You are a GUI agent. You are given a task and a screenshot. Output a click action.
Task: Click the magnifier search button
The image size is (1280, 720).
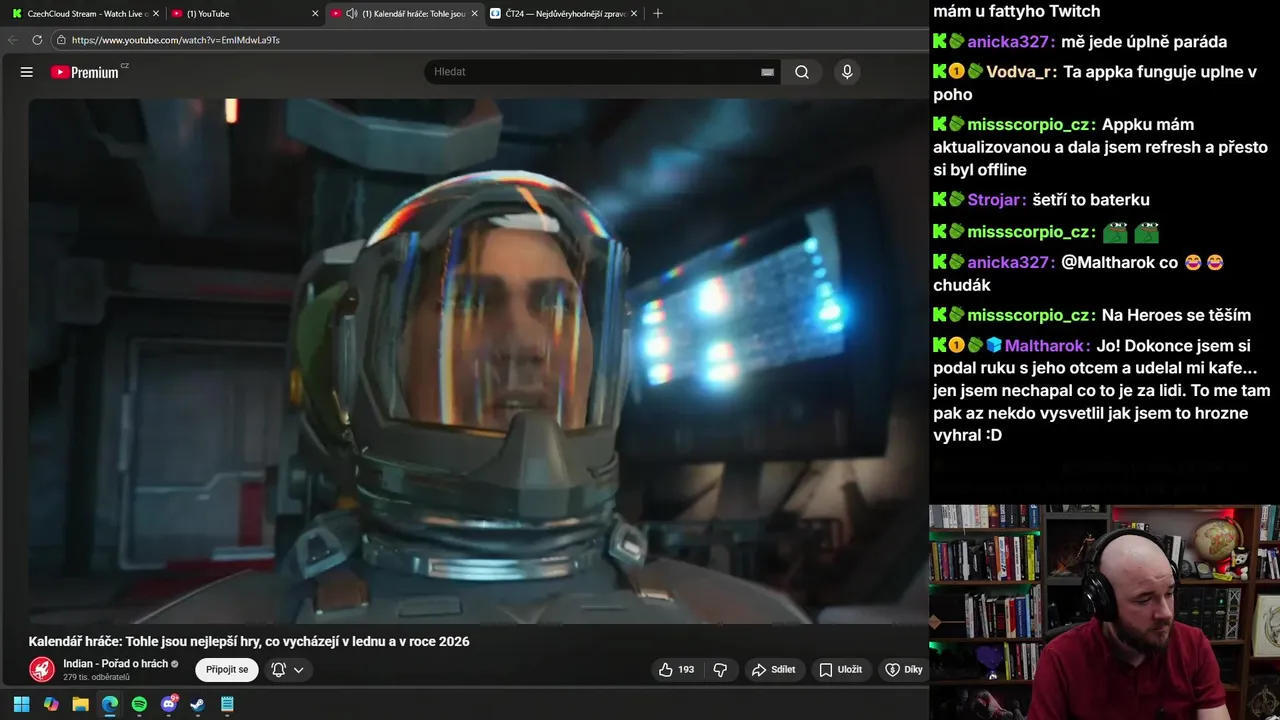coord(802,72)
